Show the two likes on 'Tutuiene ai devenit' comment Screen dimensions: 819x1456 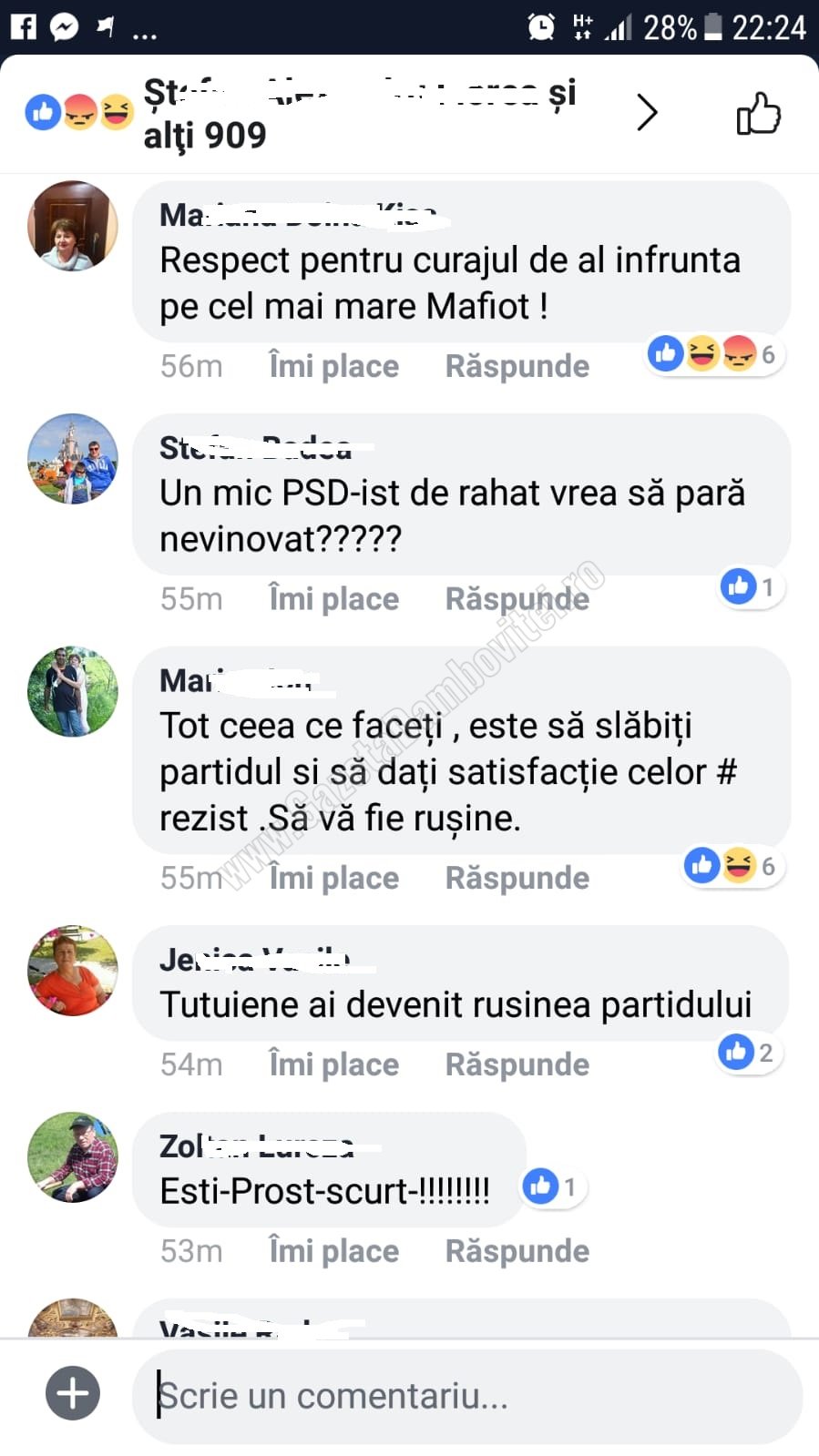coord(750,1053)
